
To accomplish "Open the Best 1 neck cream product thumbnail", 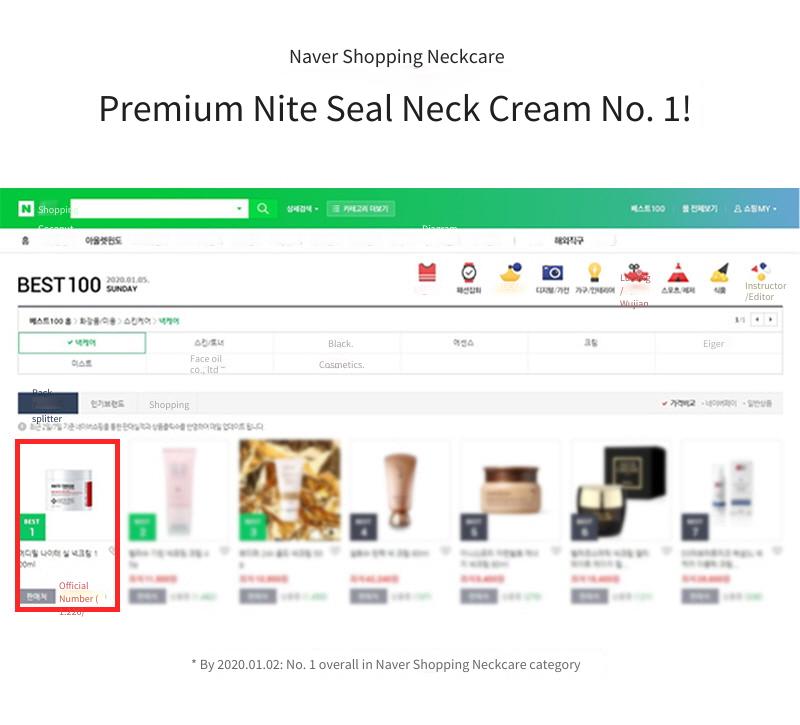I will [69, 490].
